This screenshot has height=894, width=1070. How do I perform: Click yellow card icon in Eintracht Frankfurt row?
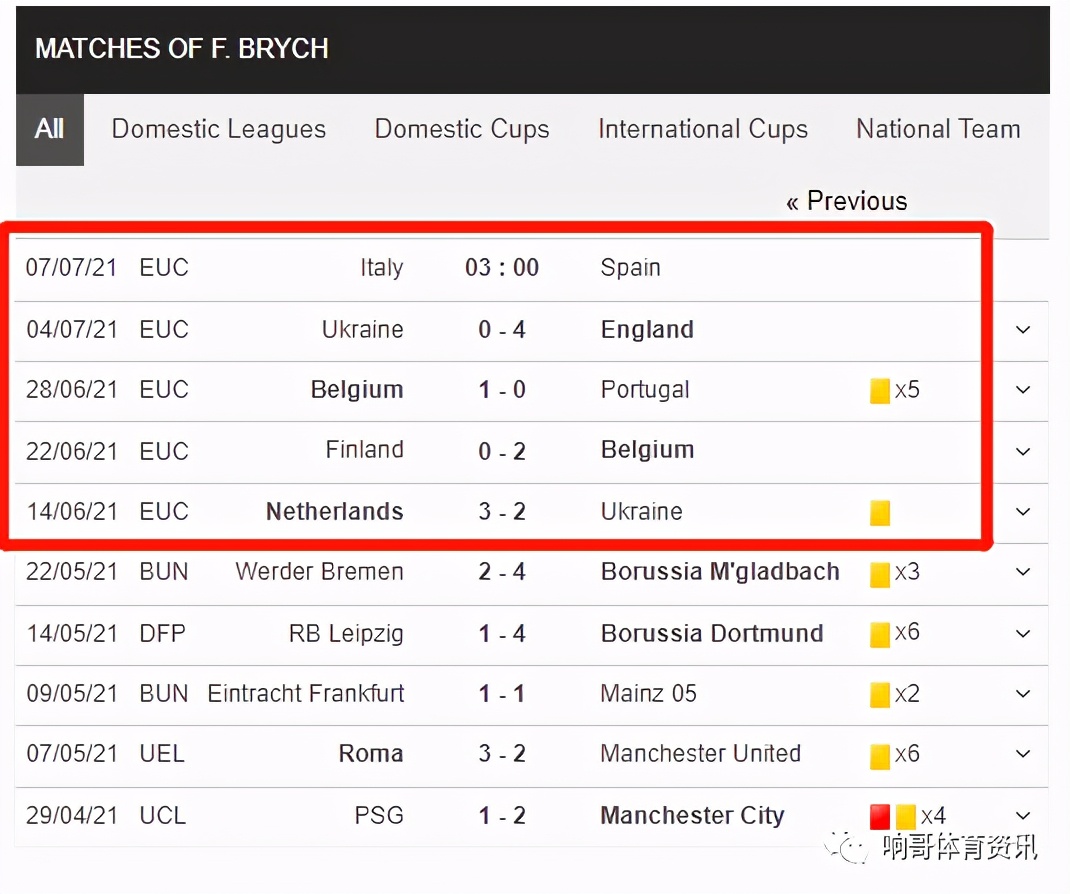880,695
